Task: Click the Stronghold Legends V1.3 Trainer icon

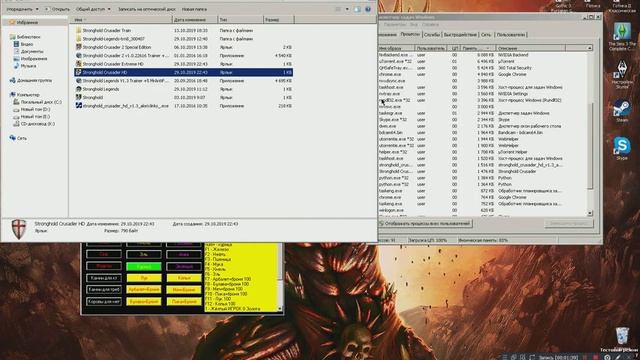Action: tap(78, 81)
